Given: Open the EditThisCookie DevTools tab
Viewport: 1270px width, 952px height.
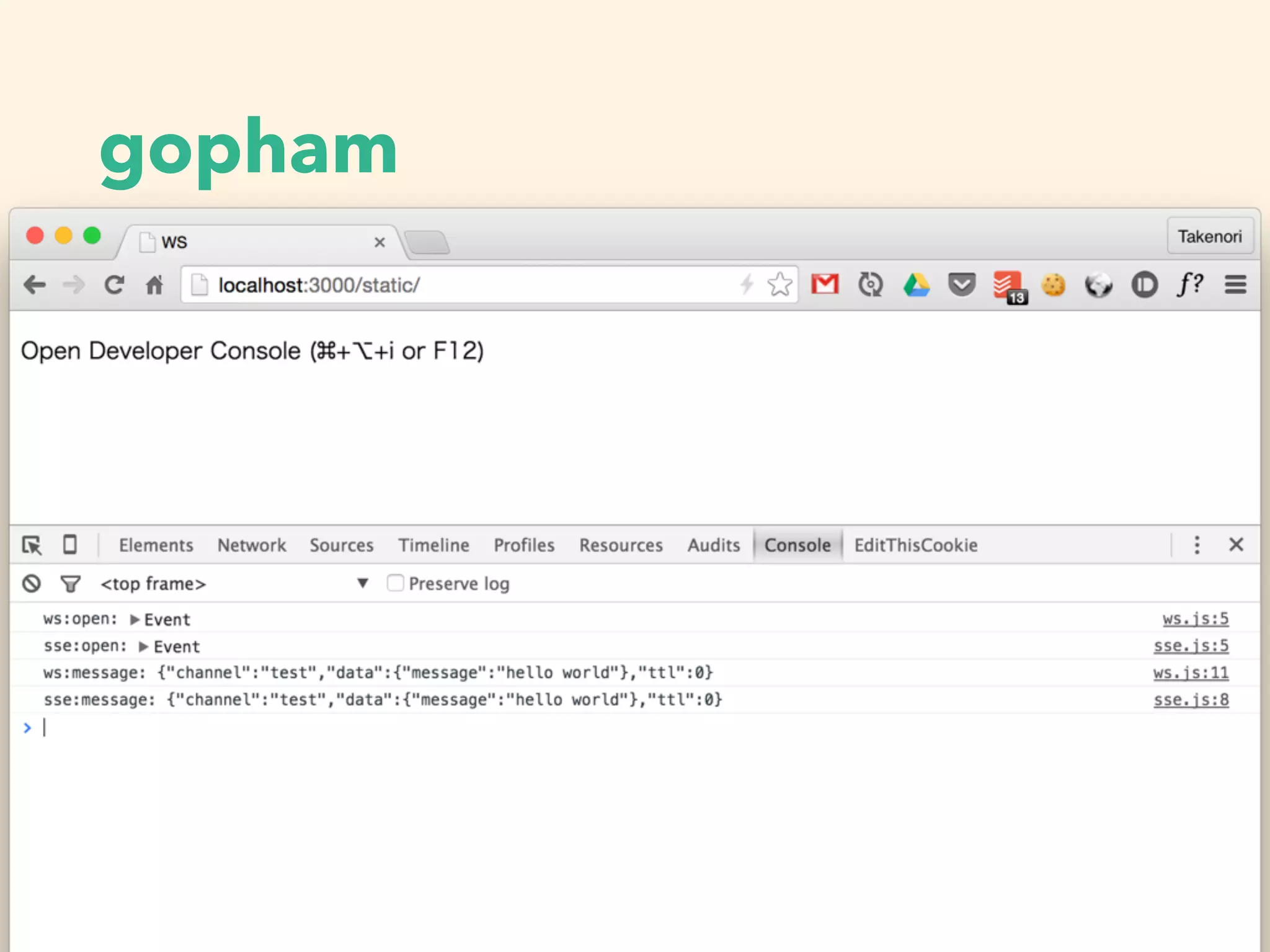Looking at the screenshot, I should coord(916,545).
